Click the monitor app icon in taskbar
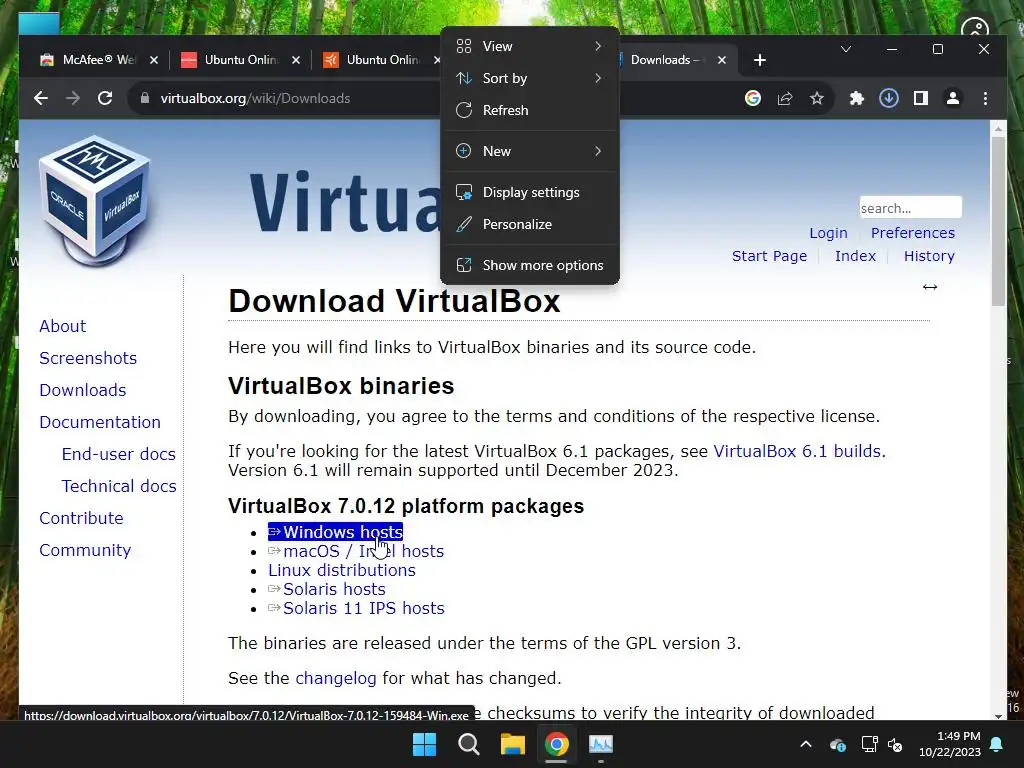Screen dimensions: 1024x768 click(601, 744)
